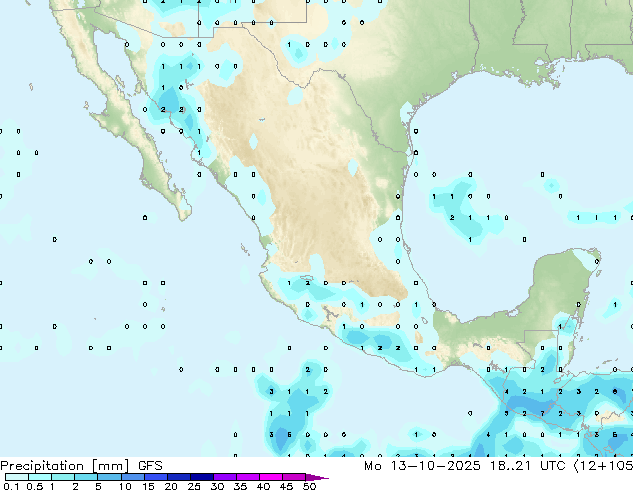Screen dimensions: 634x490
Task: Click the '0.5' legend scale label
Action: point(35,486)
